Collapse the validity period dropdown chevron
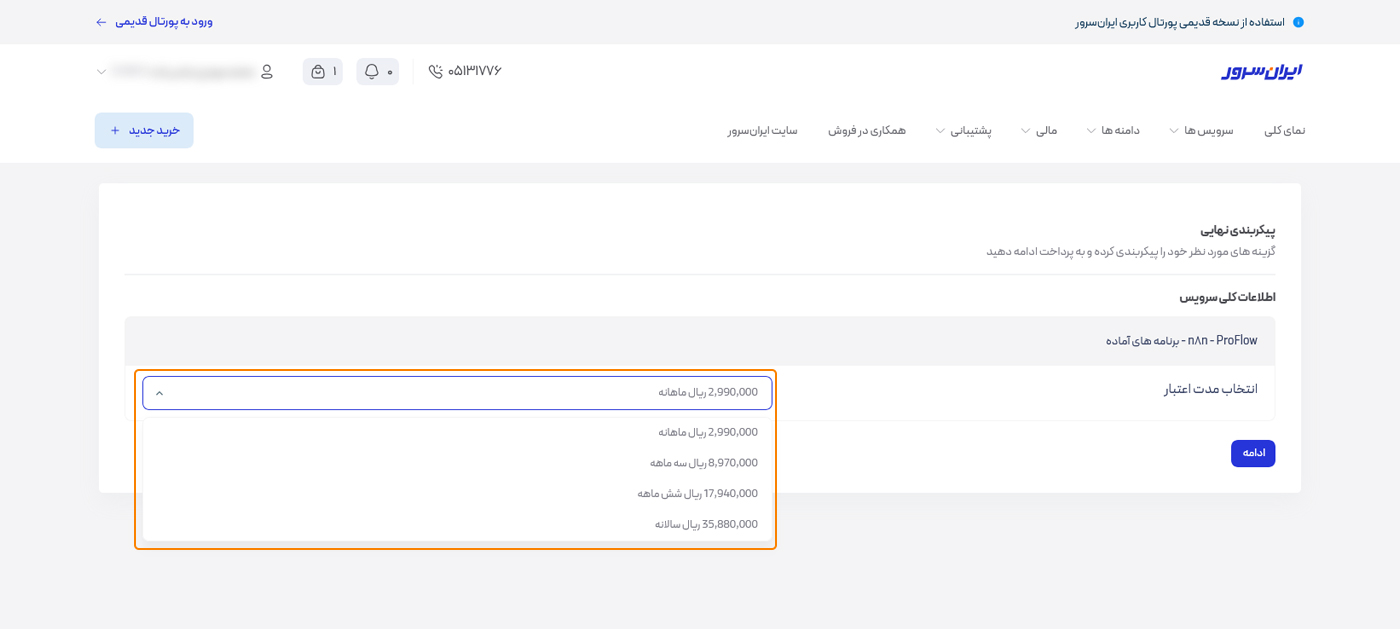 [x=160, y=393]
